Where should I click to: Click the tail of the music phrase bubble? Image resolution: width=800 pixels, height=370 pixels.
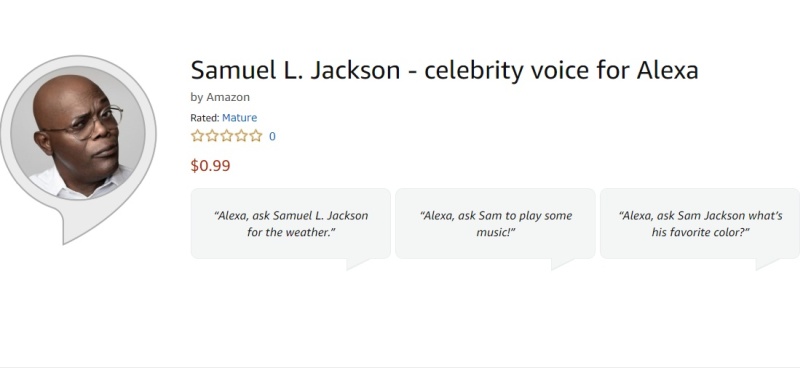click(x=560, y=263)
